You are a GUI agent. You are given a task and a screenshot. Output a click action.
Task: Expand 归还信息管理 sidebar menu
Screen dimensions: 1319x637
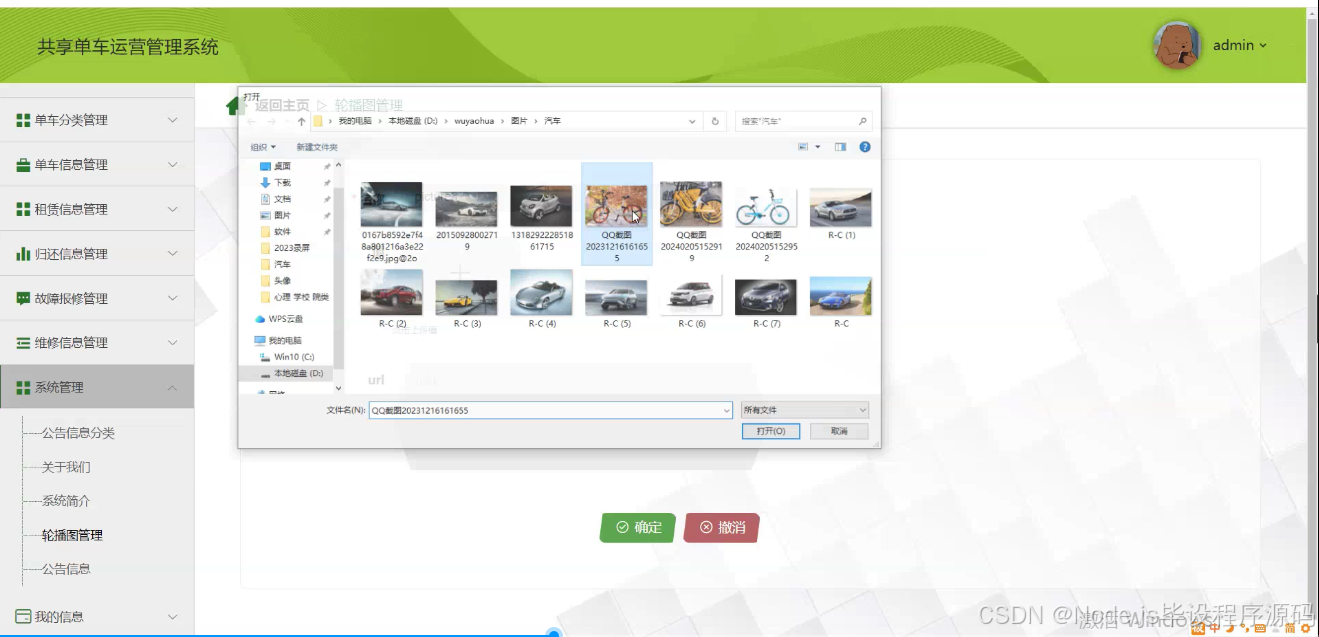point(97,254)
